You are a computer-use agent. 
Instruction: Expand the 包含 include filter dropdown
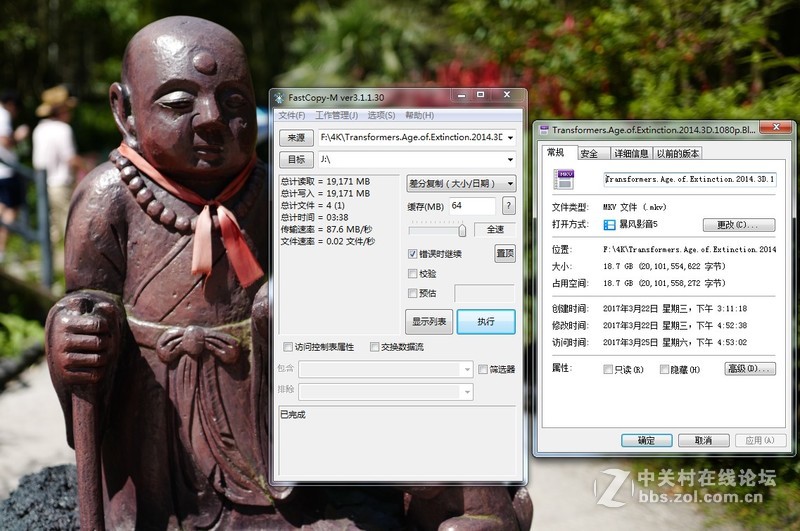[467, 369]
